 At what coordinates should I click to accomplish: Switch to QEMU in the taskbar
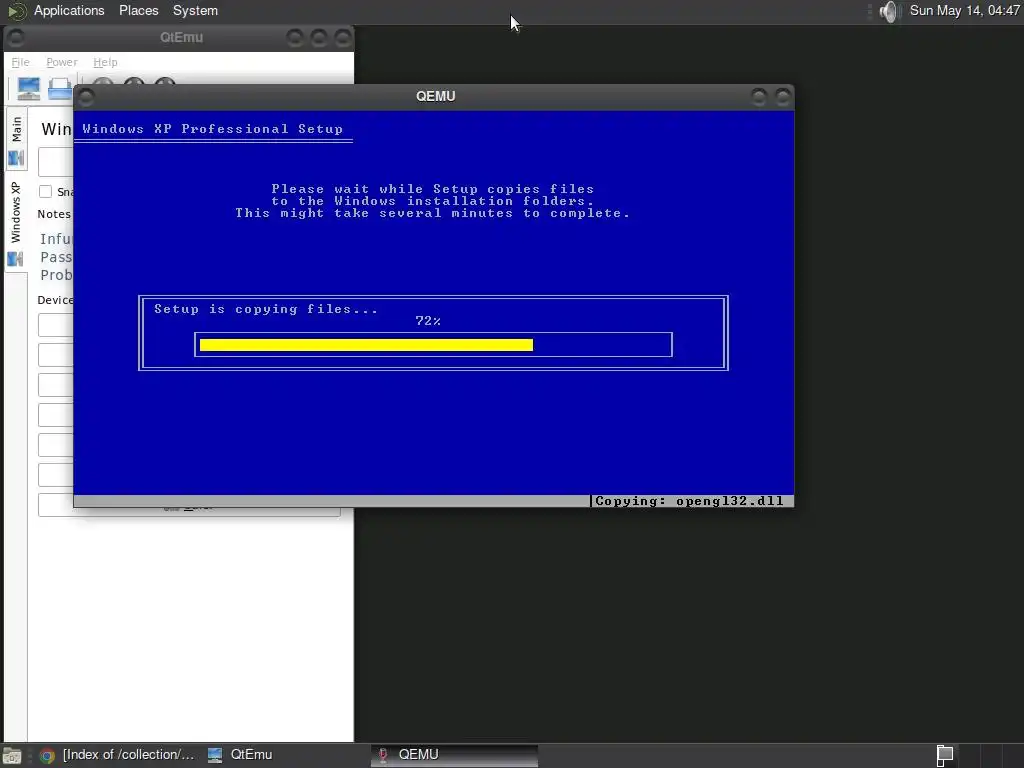pyautogui.click(x=455, y=755)
